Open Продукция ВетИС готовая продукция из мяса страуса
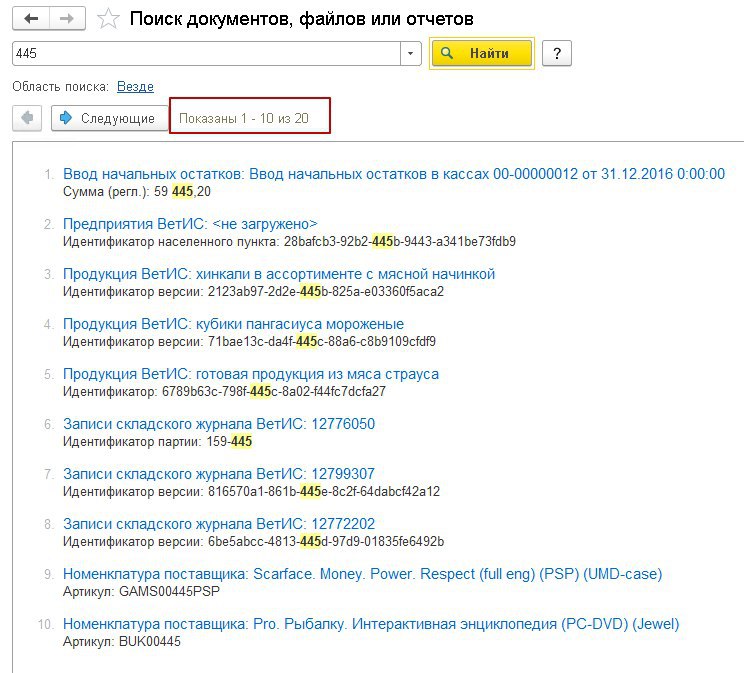 pos(251,374)
